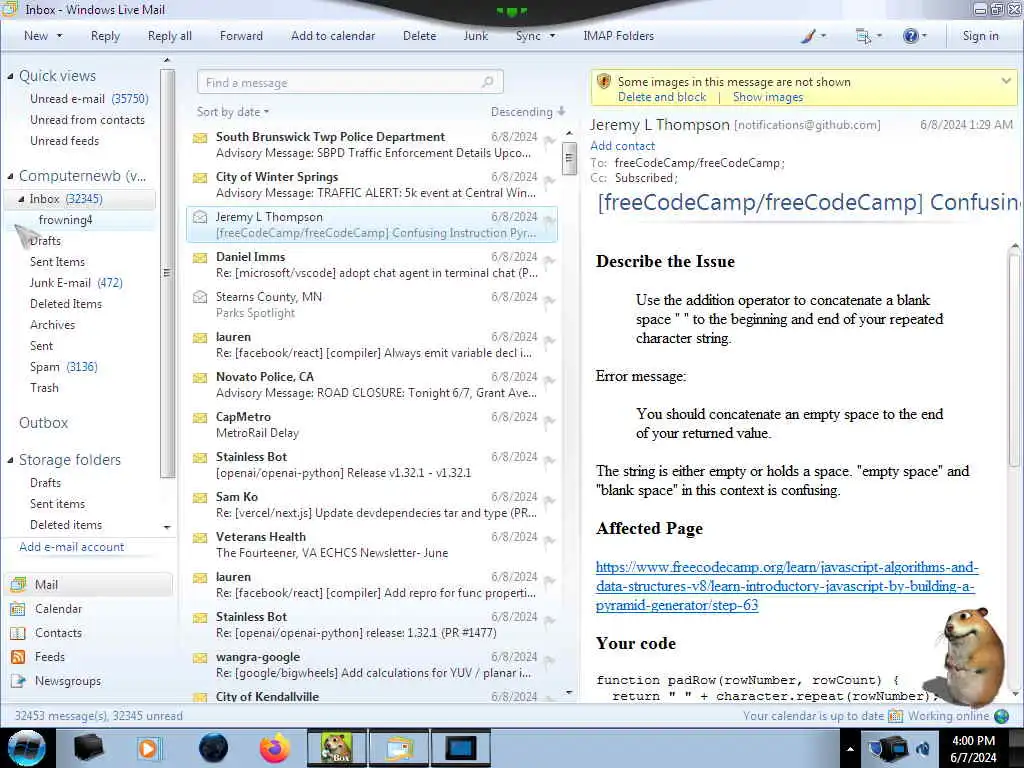Viewport: 1024px width, 768px height.
Task: Collapse the Inbox folder tree
Action: pyautogui.click(x=21, y=199)
